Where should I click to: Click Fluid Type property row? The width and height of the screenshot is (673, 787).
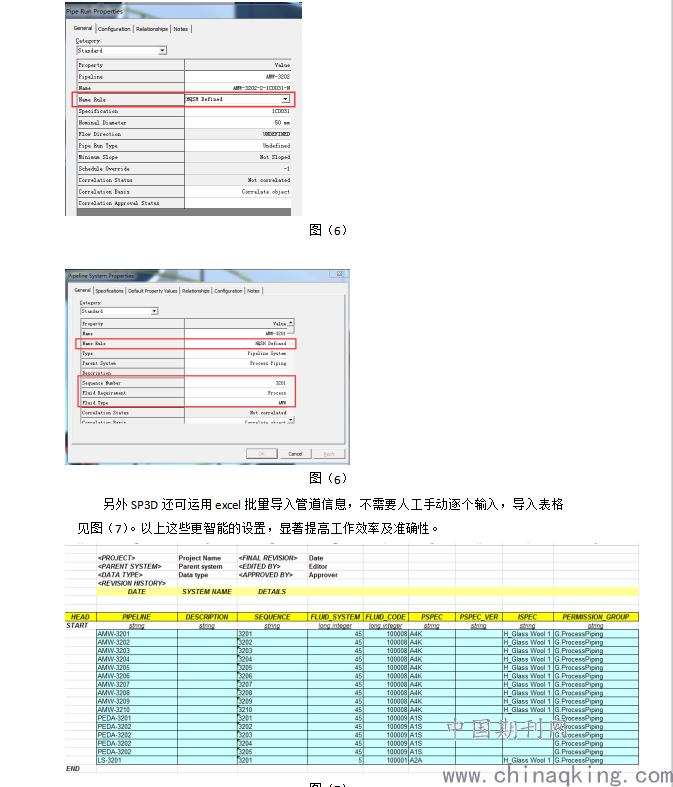(x=184, y=403)
